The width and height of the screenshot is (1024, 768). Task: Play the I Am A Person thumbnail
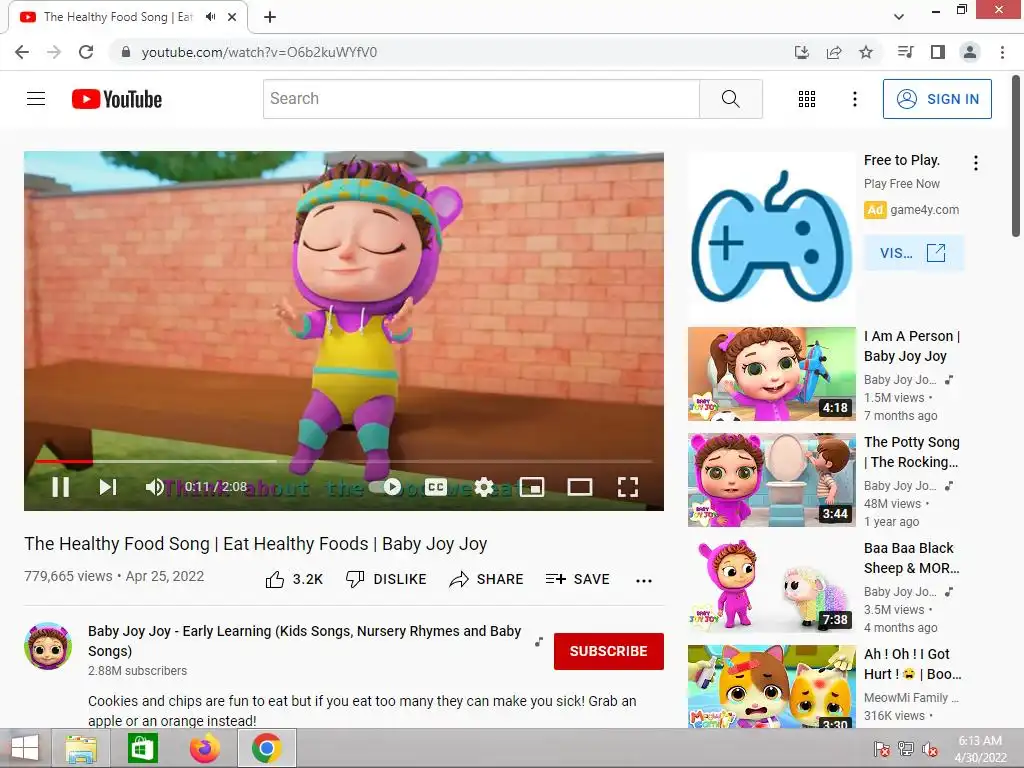click(771, 374)
